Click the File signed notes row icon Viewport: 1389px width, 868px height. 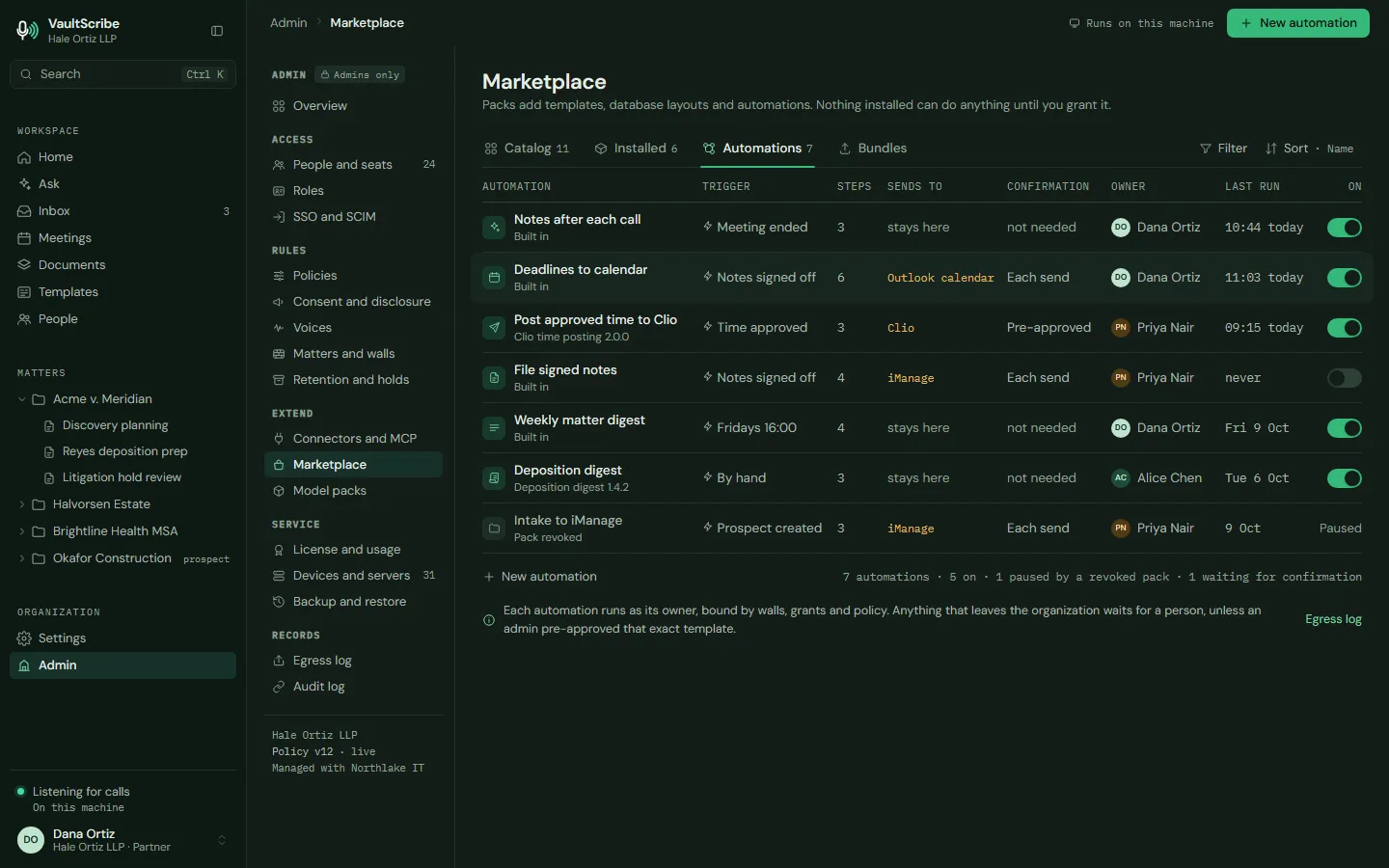(494, 378)
